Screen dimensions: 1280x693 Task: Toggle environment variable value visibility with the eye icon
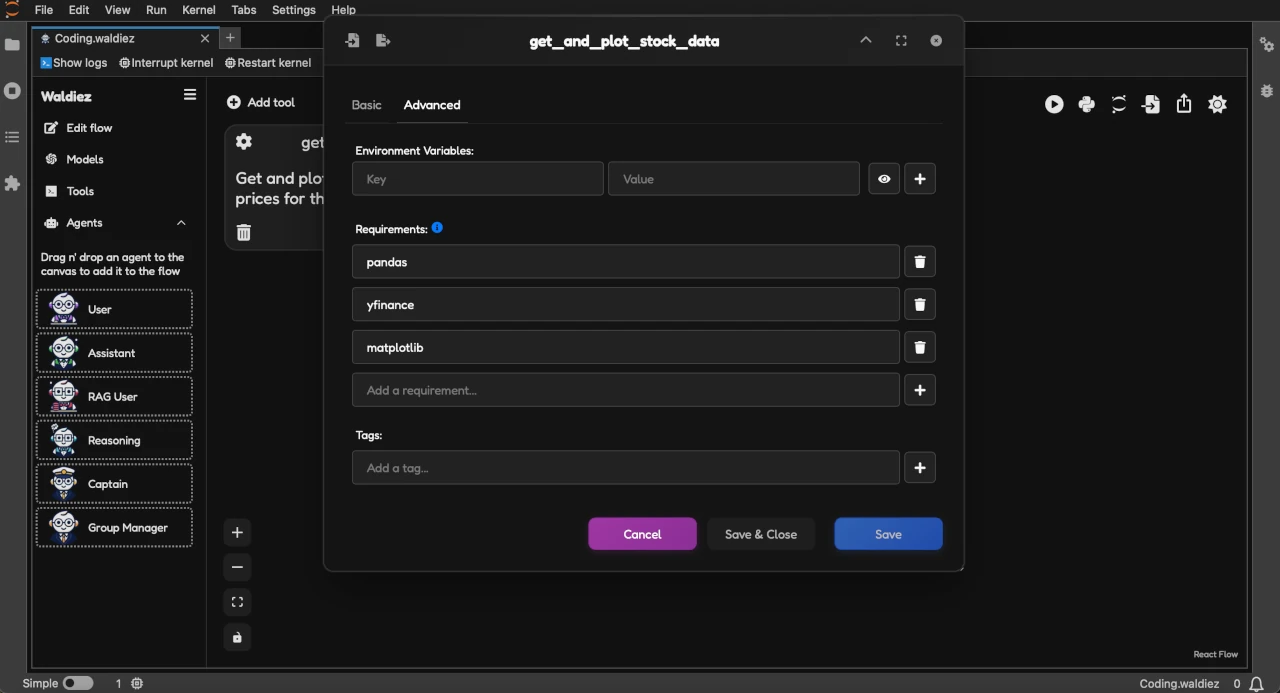pos(883,179)
